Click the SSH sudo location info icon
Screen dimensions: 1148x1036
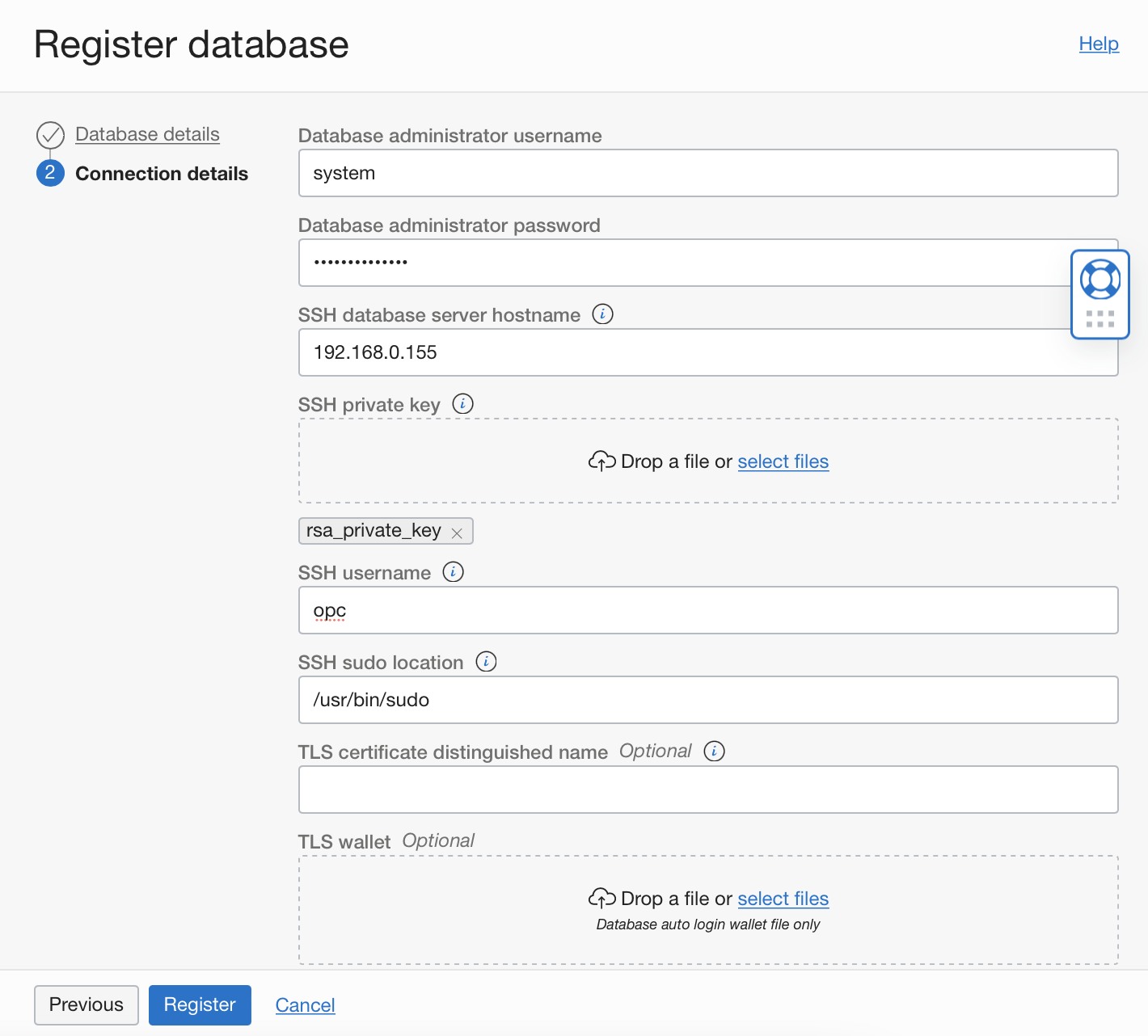[486, 662]
